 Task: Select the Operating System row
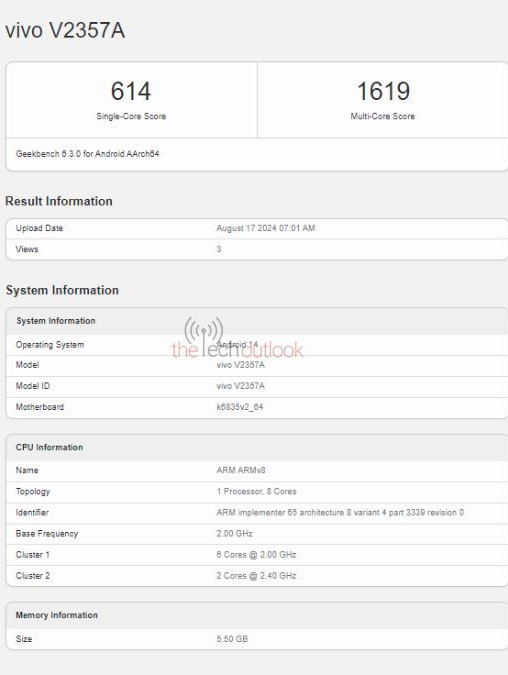click(257, 345)
